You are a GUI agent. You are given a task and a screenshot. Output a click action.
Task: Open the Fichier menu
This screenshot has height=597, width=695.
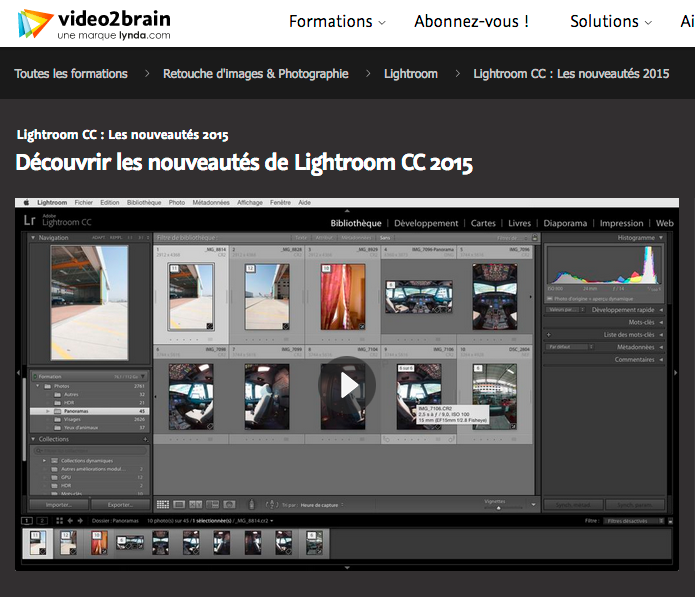pyautogui.click(x=84, y=203)
